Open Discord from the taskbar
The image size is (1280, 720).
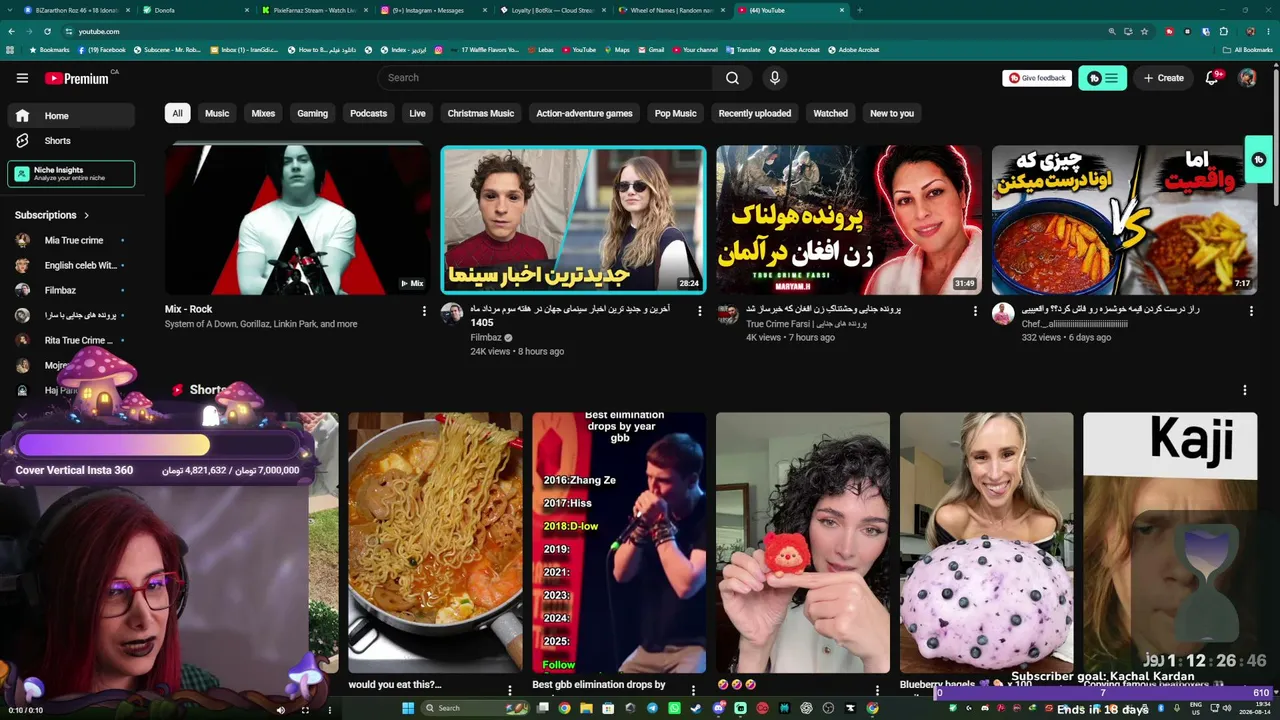pos(718,708)
